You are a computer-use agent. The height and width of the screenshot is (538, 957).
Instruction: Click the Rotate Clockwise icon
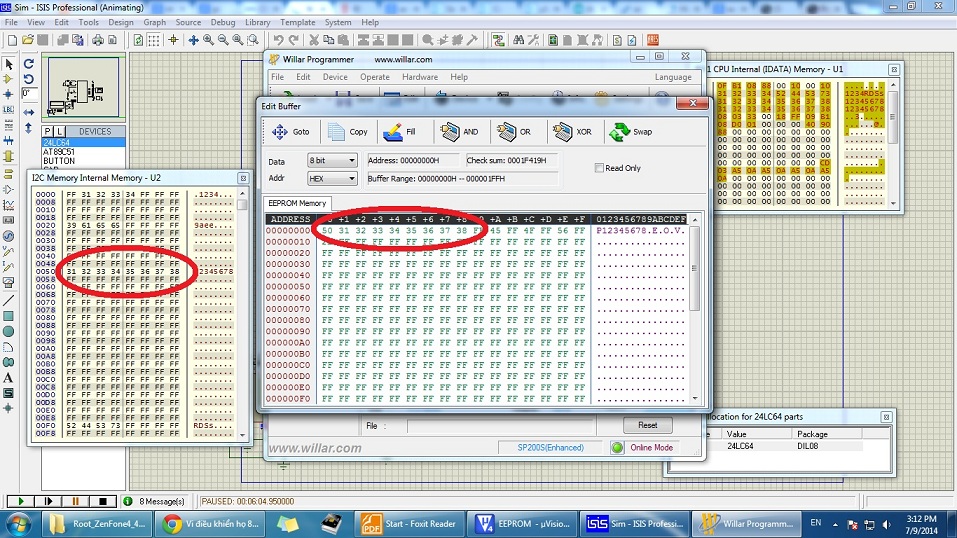coord(29,64)
